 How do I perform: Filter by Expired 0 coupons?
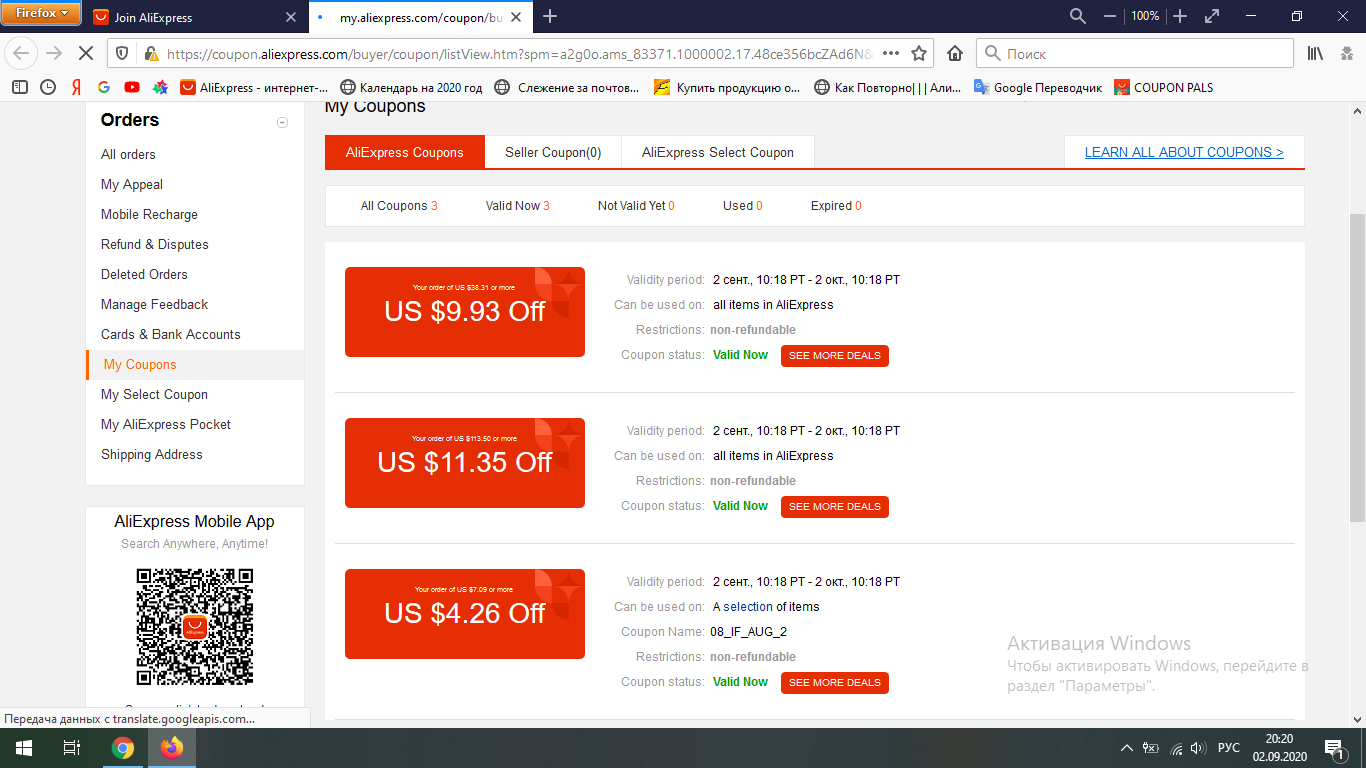(836, 205)
